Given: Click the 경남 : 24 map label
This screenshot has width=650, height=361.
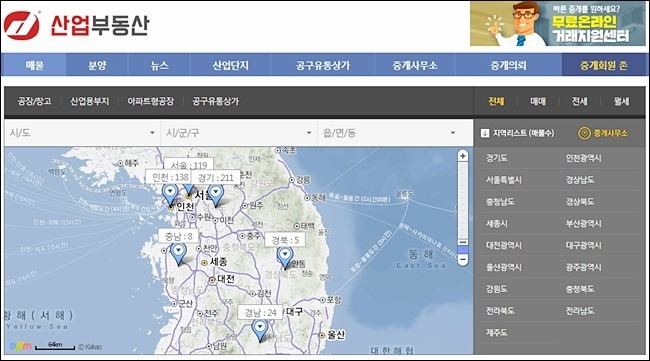Looking at the screenshot, I should click(260, 313).
